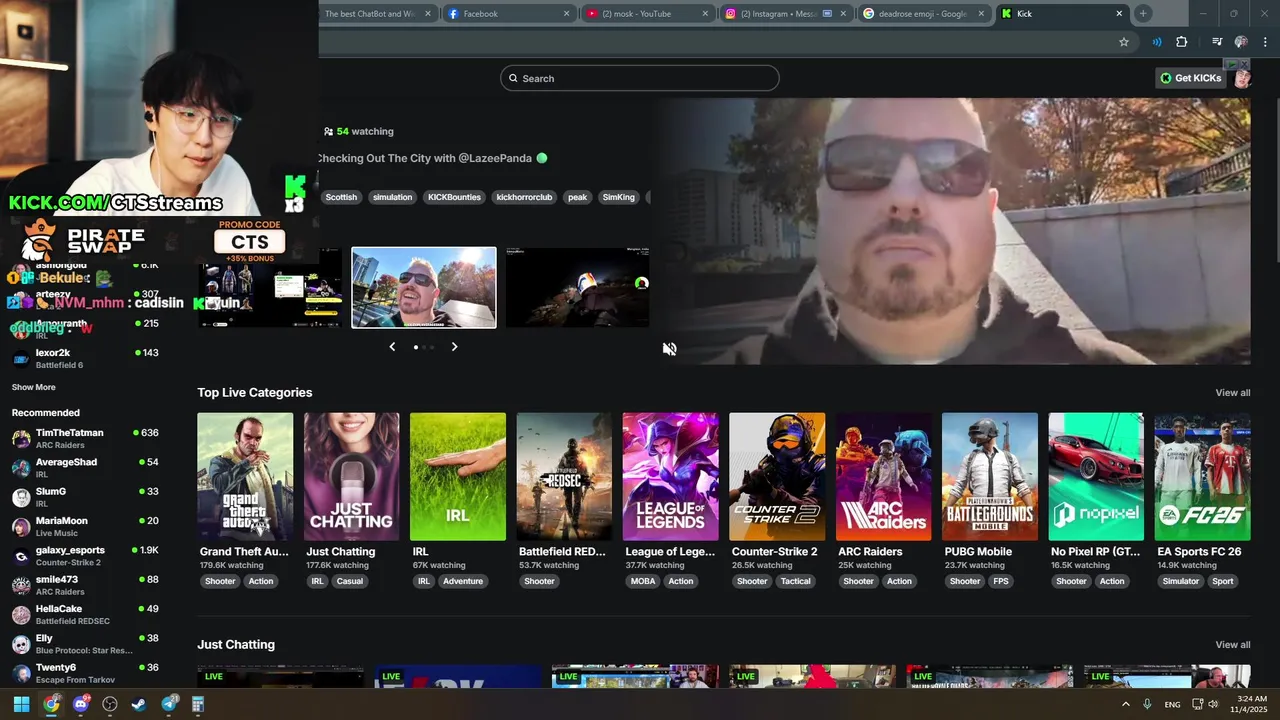Open the media controls playlist icon in Chrome toolbar

(x=1217, y=42)
